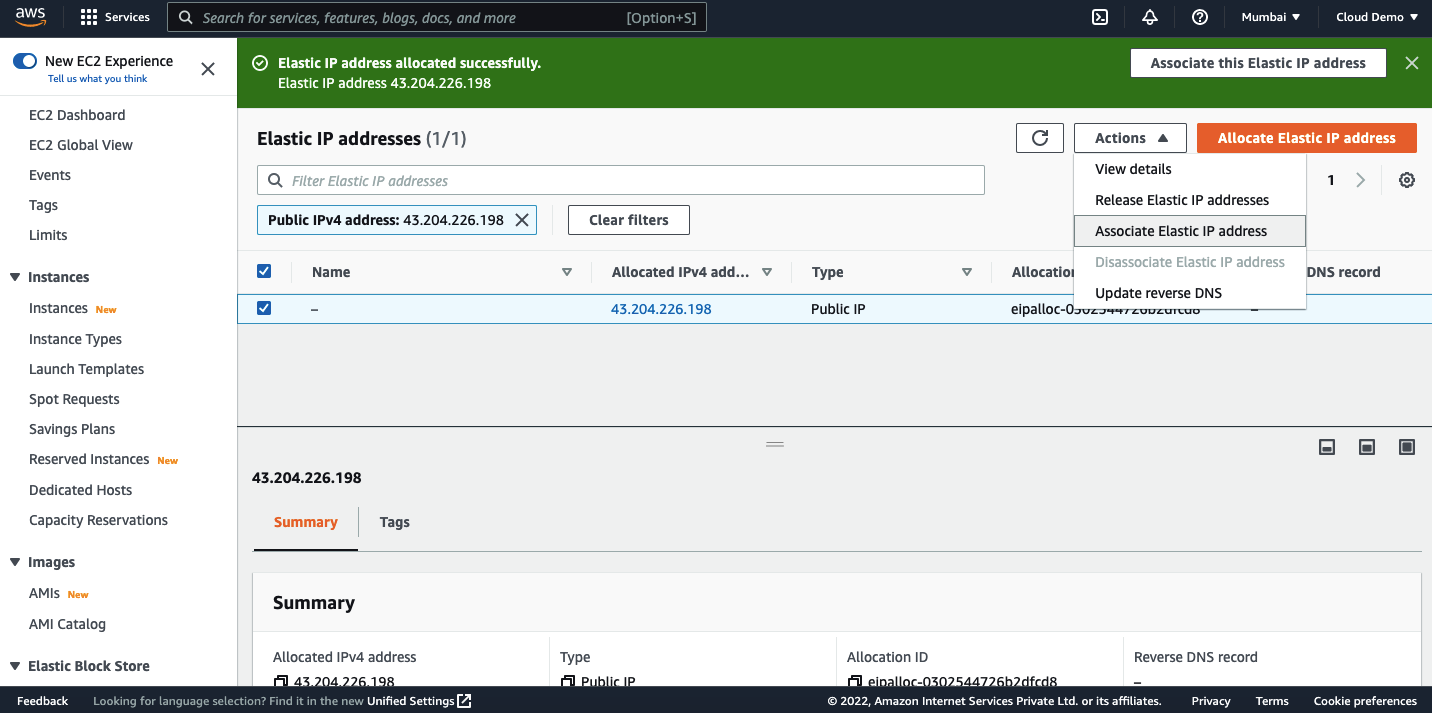Open Tell us what you think link
The width and height of the screenshot is (1432, 713).
[x=98, y=79]
